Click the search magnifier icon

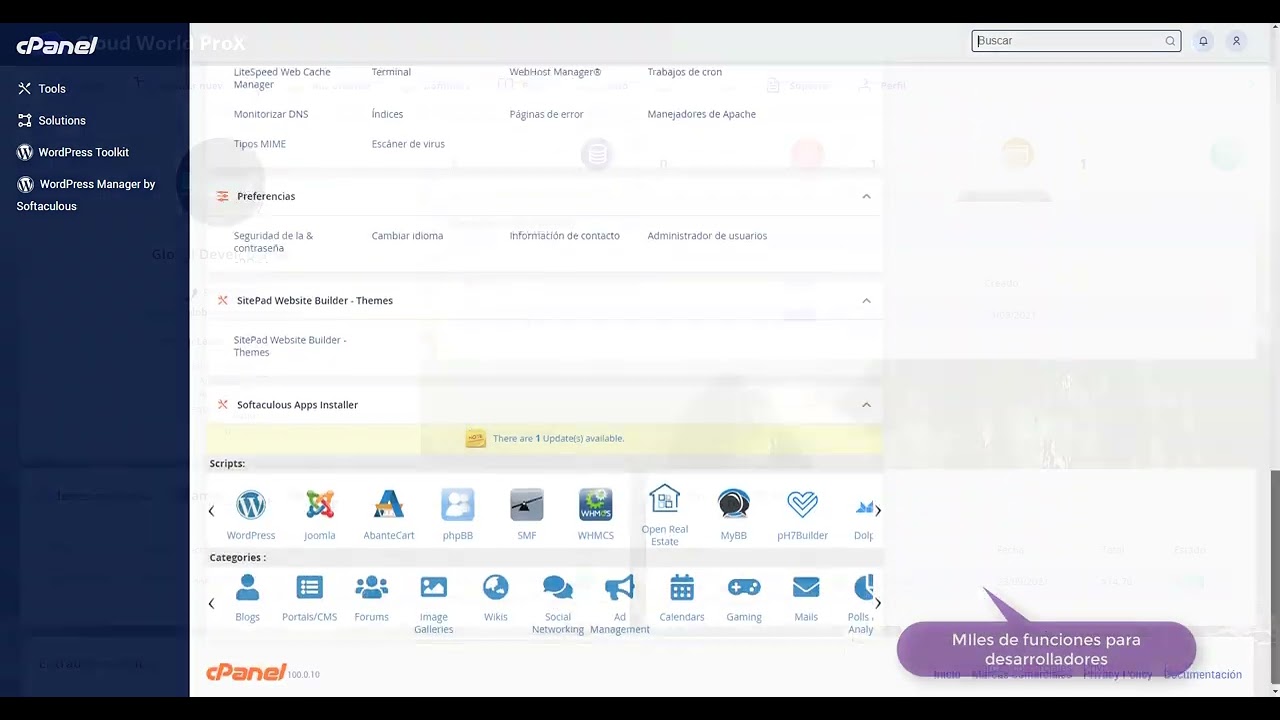1170,41
